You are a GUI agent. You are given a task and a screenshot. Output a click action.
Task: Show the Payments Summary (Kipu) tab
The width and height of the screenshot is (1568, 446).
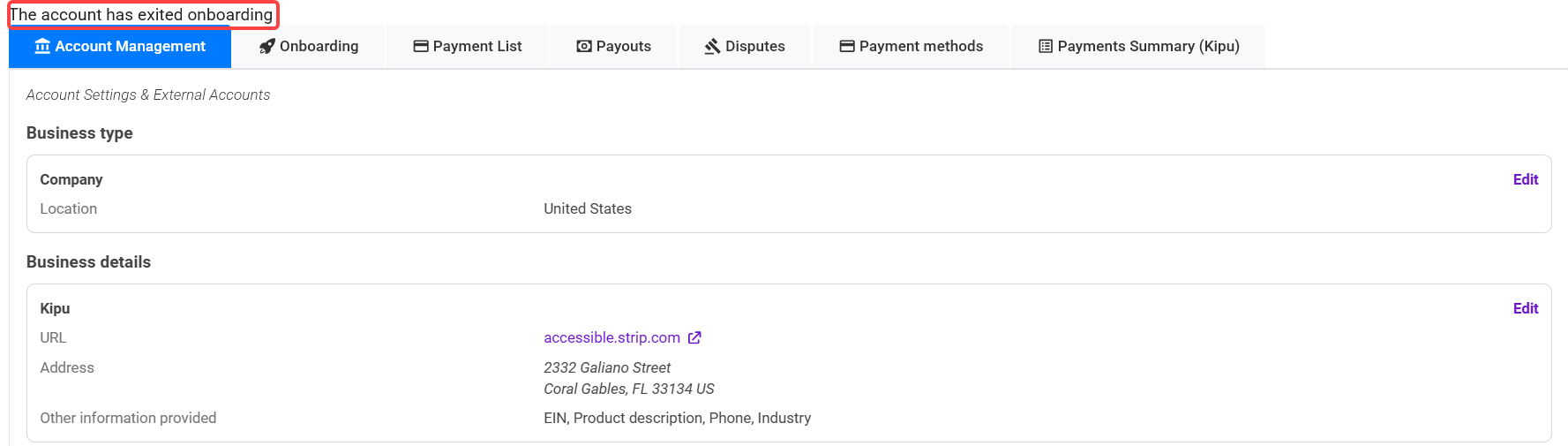coord(1148,47)
